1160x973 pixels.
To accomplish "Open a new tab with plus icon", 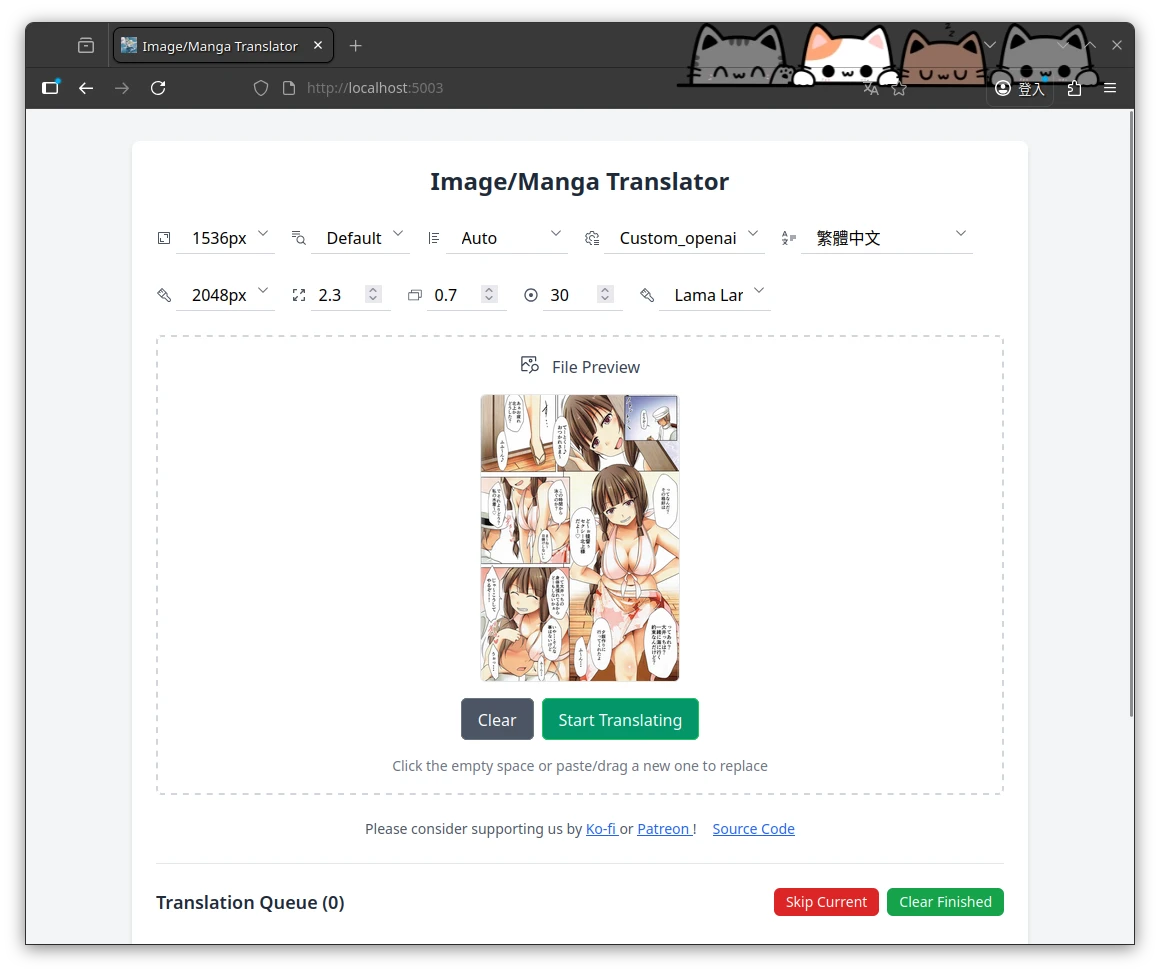I will (x=355, y=46).
